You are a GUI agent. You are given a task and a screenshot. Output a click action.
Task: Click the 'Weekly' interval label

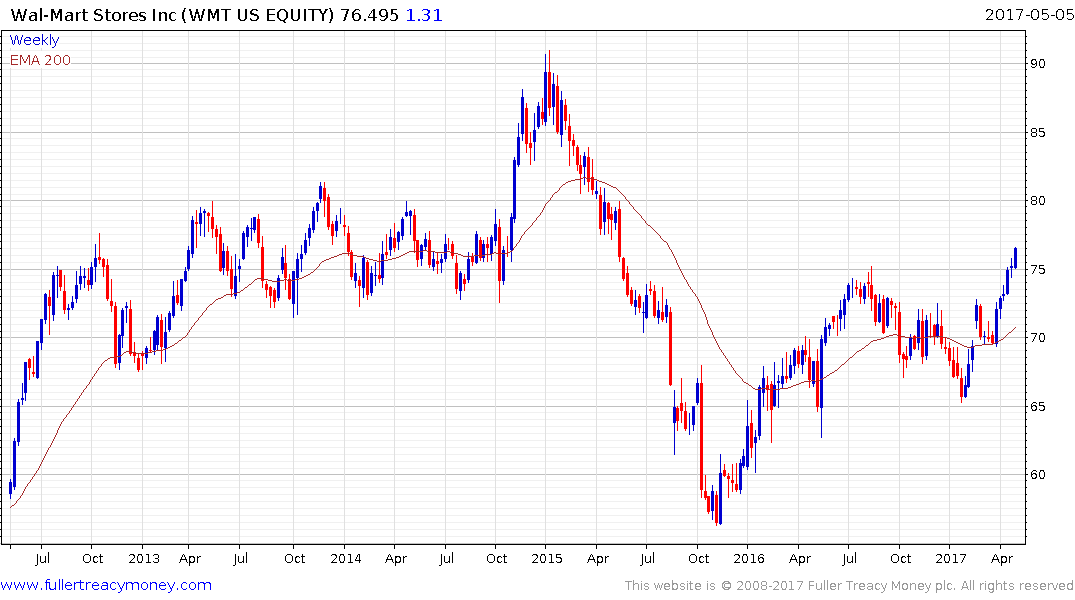click(x=34, y=40)
